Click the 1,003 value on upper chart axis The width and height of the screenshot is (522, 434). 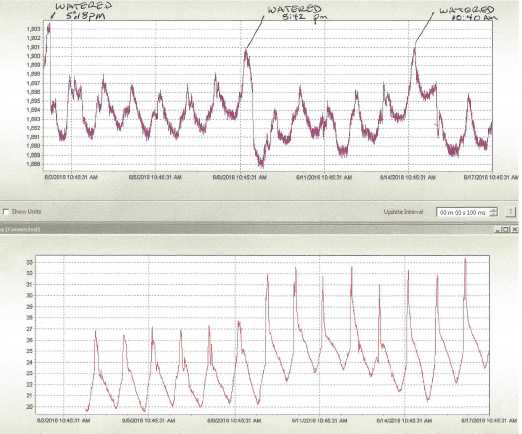click(x=33, y=29)
